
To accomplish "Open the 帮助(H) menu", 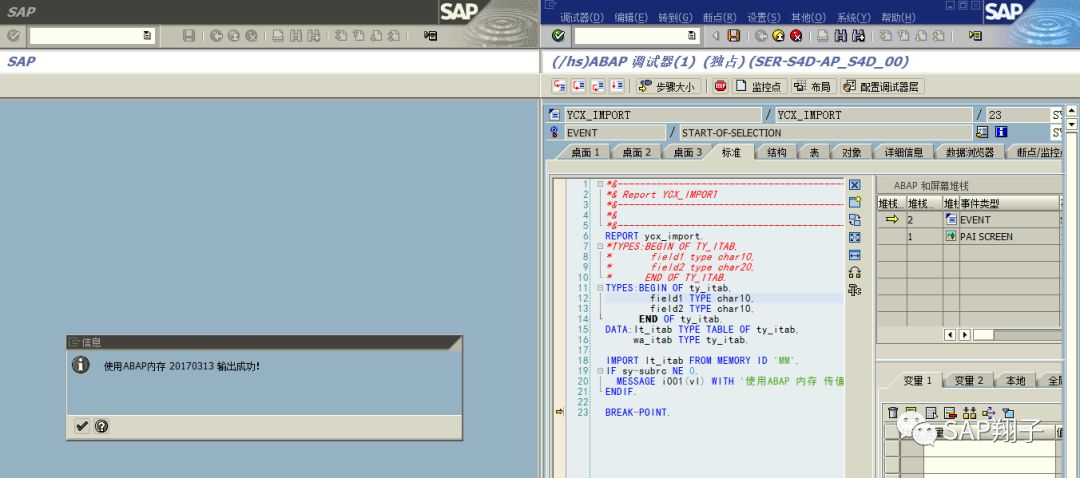I will click(898, 18).
